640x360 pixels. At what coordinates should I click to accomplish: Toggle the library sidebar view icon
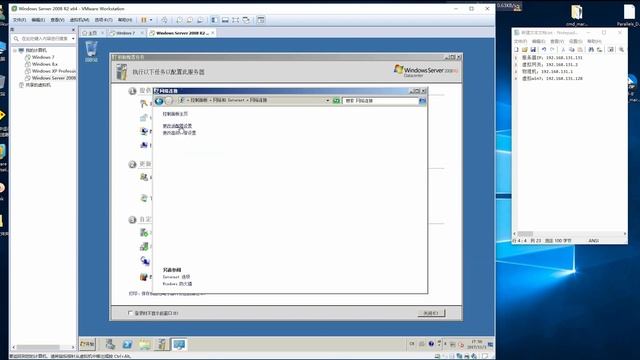coord(214,20)
